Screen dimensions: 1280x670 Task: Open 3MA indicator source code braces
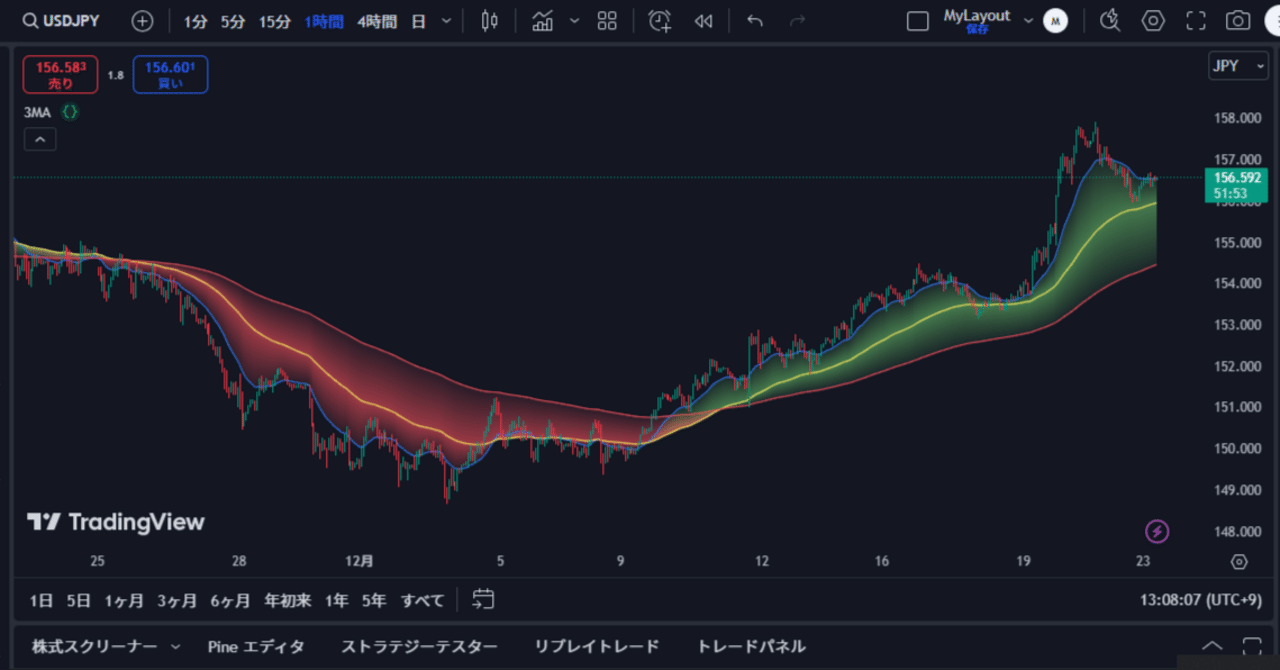(69, 112)
